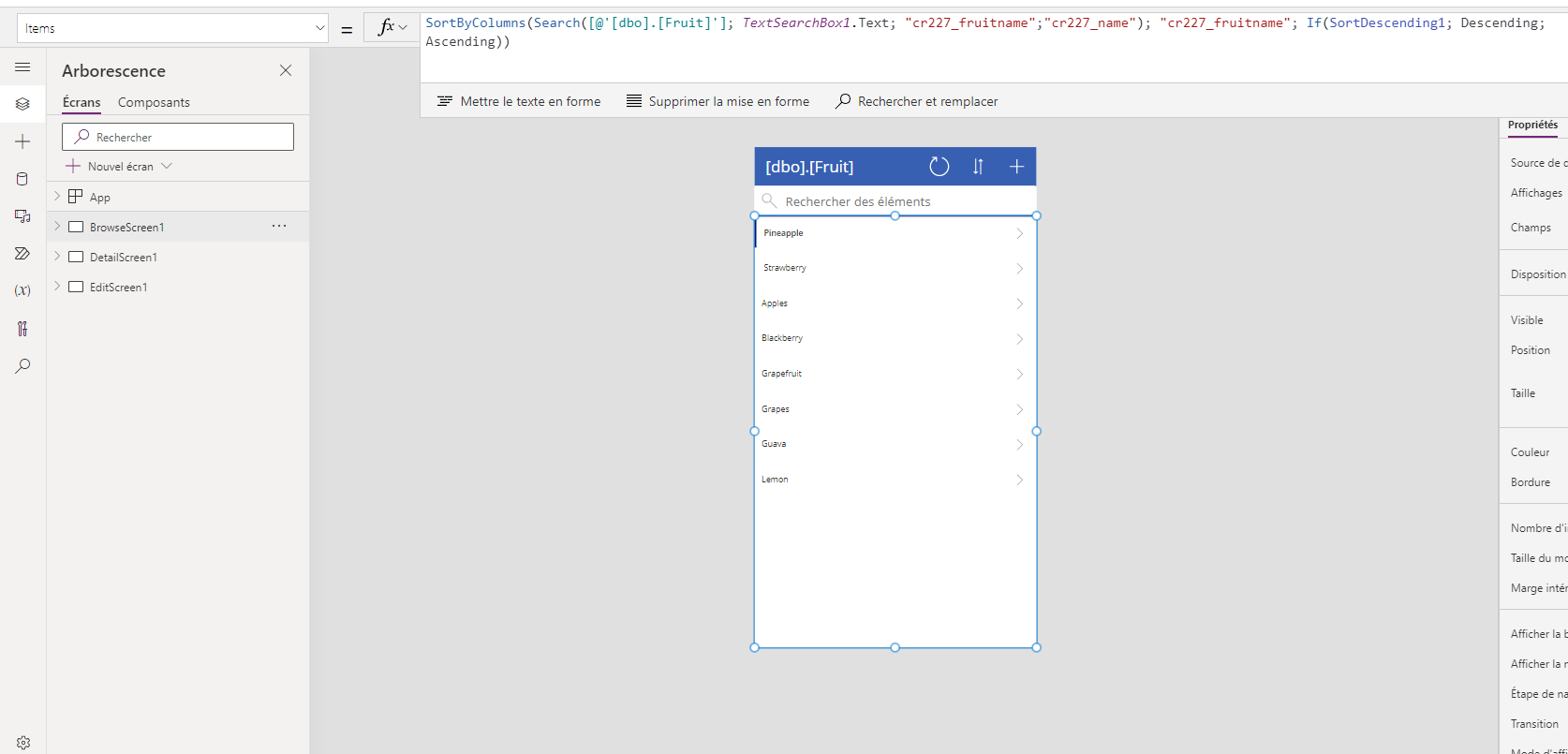
Task: Click the Couleur property label
Action: tap(1530, 452)
